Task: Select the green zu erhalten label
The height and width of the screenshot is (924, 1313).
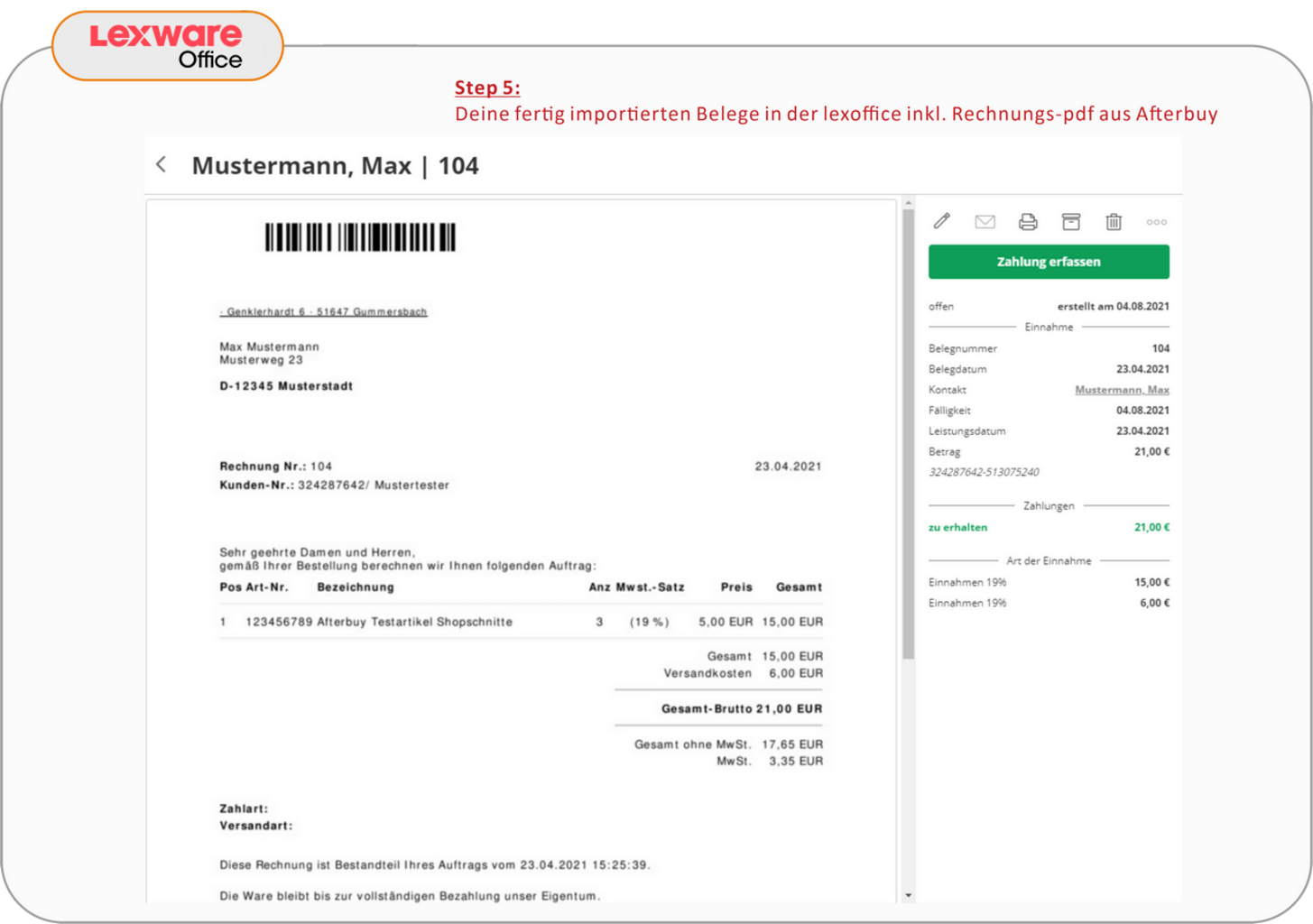Action: 957,527
